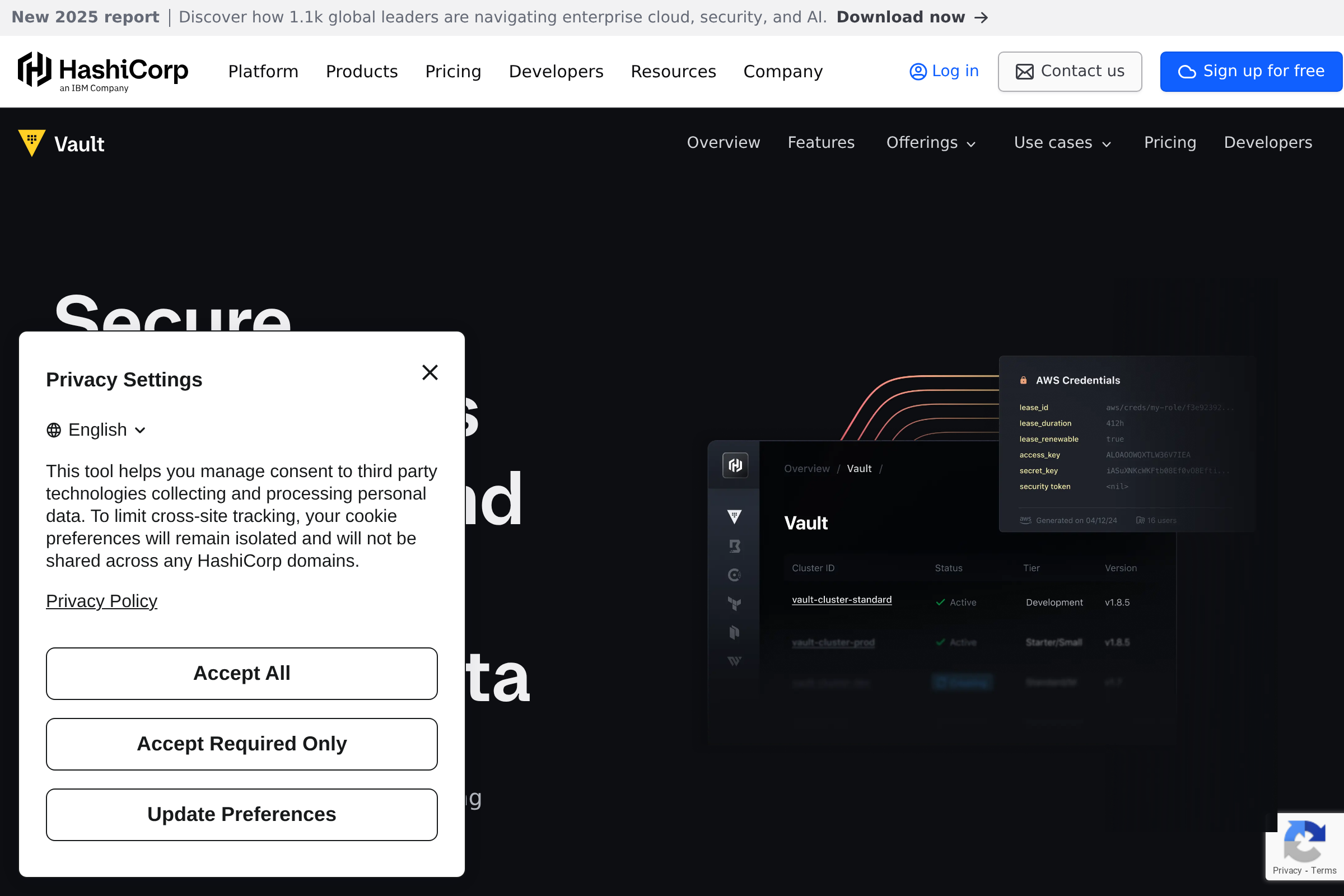This screenshot has height=896, width=1344.
Task: Click the lock icon beside AWS Credentials
Action: (x=1024, y=380)
